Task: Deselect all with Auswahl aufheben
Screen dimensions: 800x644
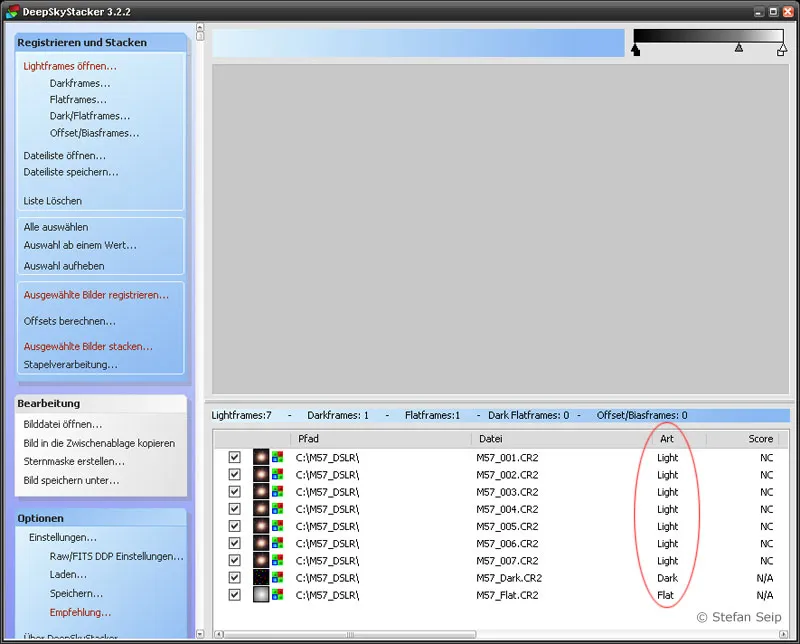Action: pyautogui.click(x=64, y=266)
